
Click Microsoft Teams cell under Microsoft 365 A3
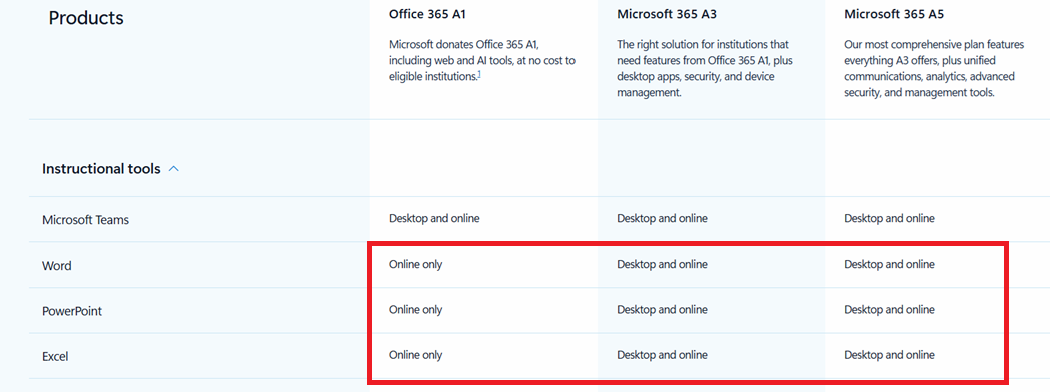point(662,218)
